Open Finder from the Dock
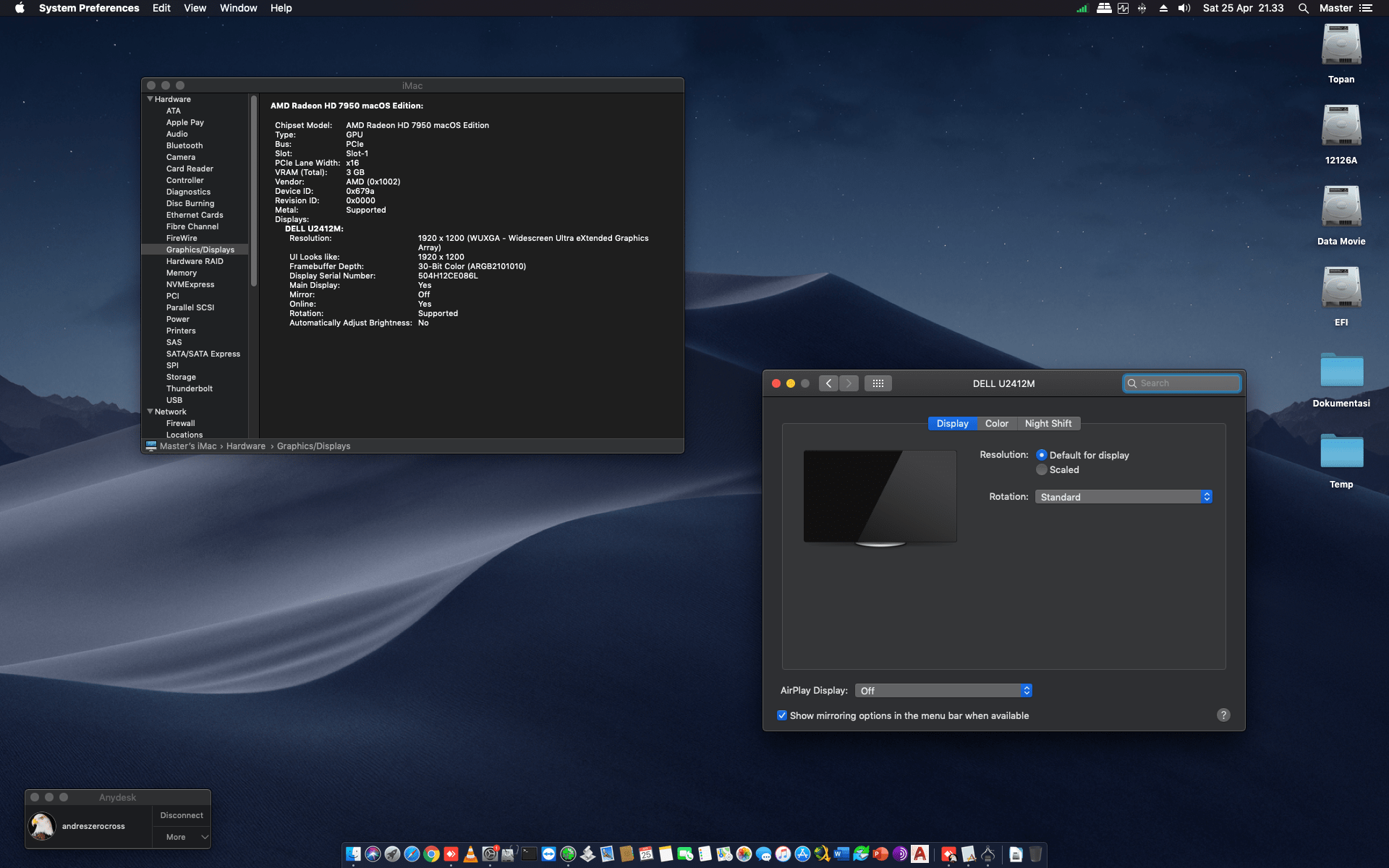The image size is (1389, 868). (353, 854)
